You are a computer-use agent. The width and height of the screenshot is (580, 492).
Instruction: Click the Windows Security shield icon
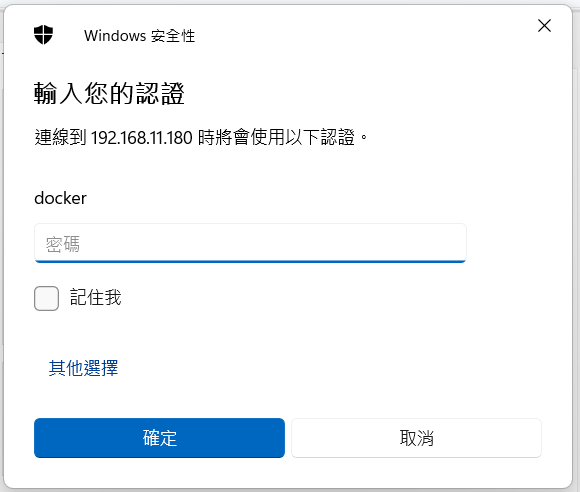(x=43, y=35)
